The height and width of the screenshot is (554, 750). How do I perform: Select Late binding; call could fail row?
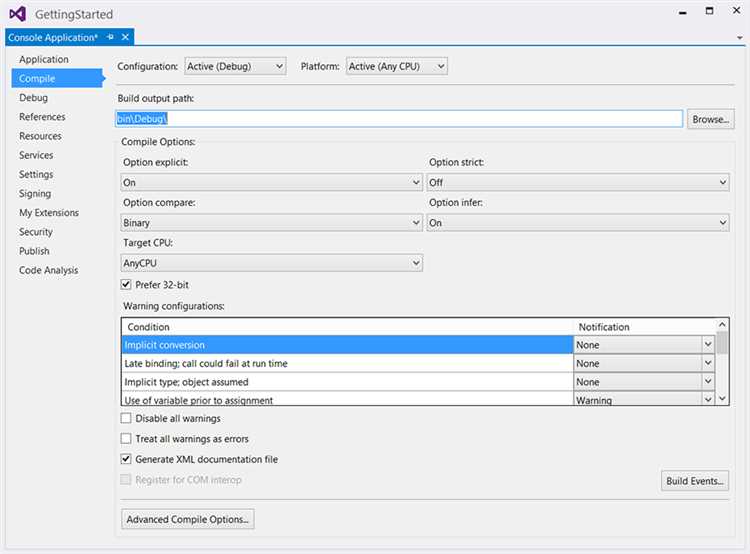point(347,364)
